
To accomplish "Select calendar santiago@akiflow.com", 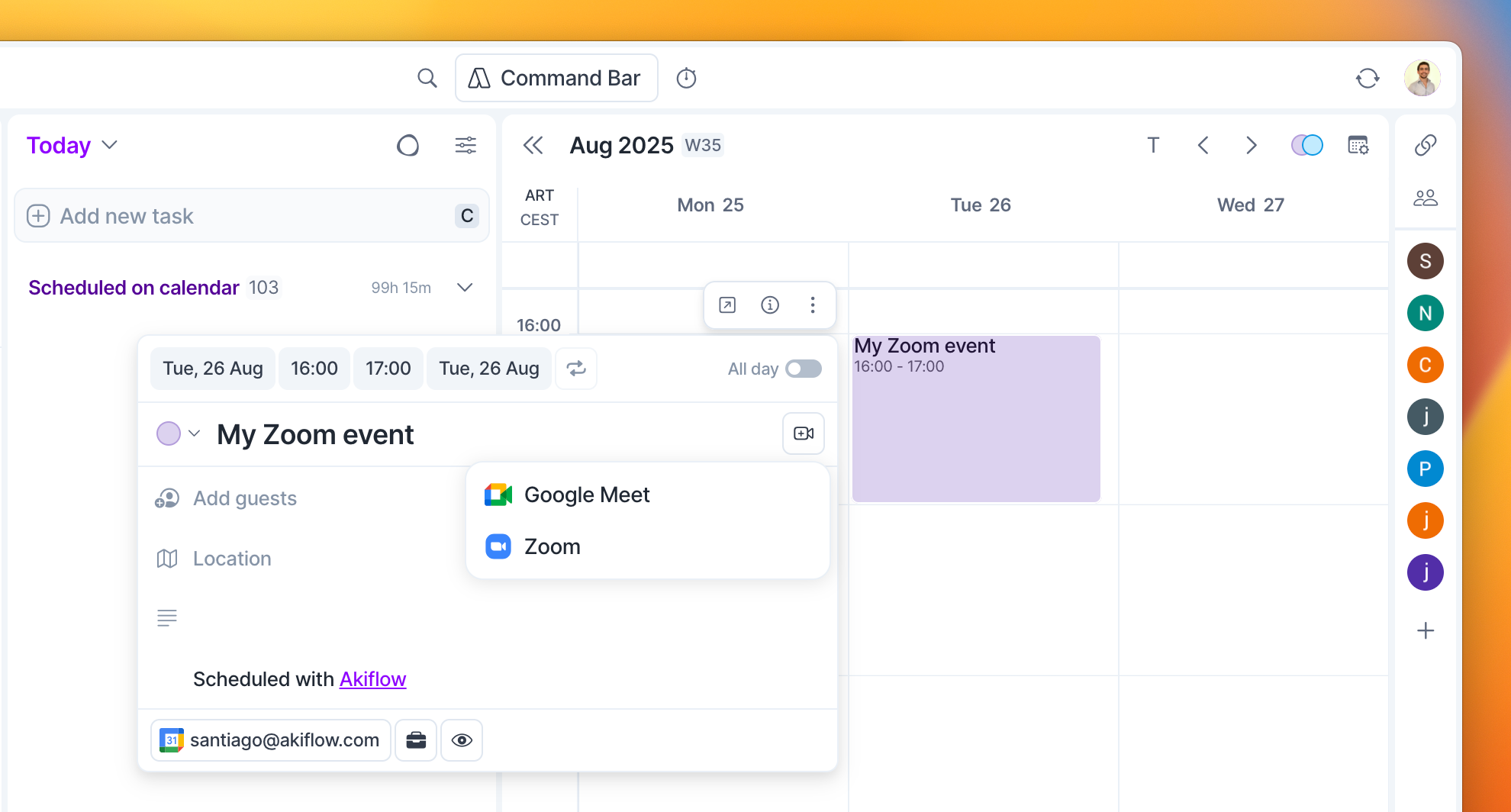I will pos(271,740).
